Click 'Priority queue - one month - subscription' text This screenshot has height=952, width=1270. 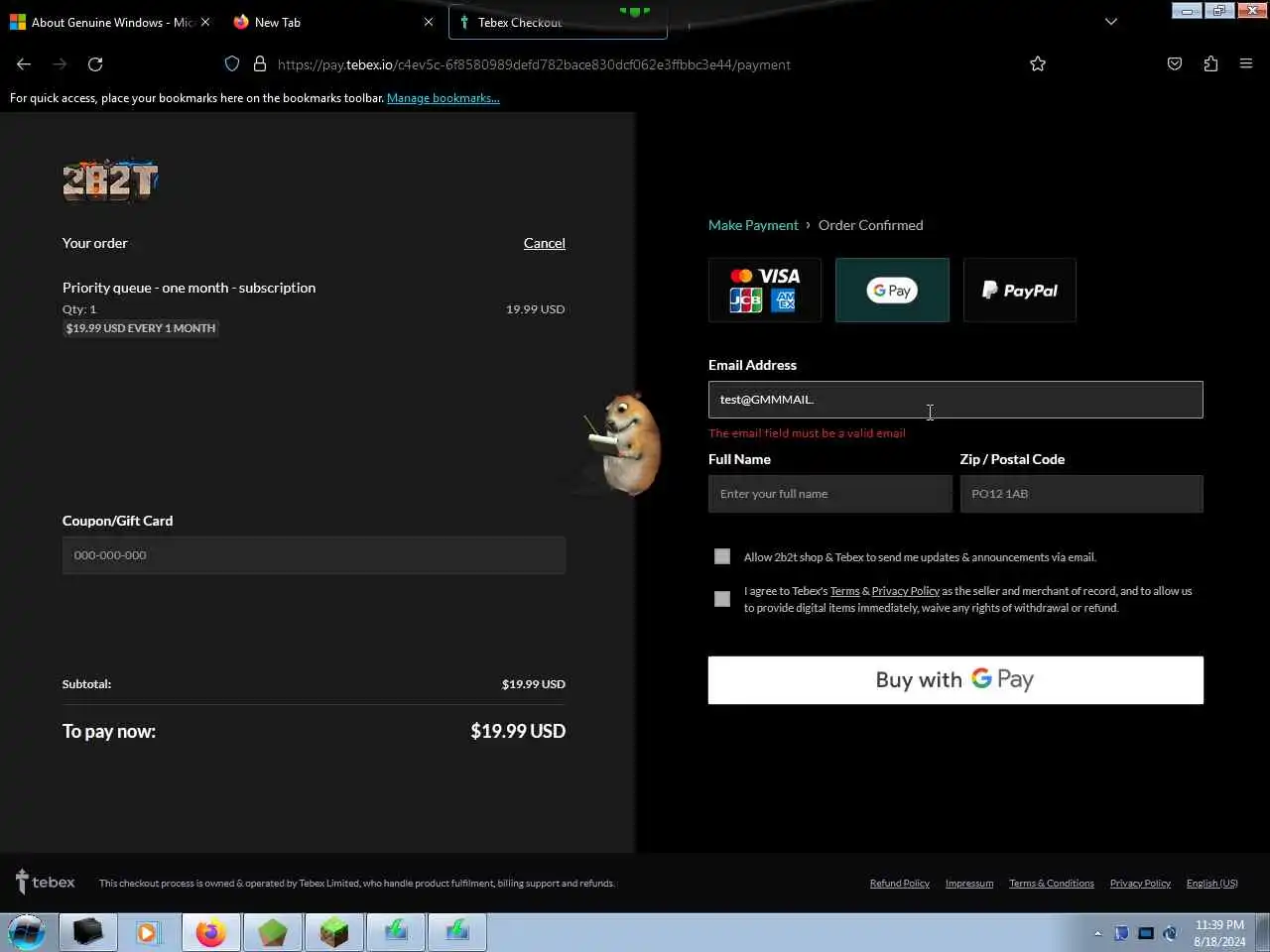[x=189, y=288]
